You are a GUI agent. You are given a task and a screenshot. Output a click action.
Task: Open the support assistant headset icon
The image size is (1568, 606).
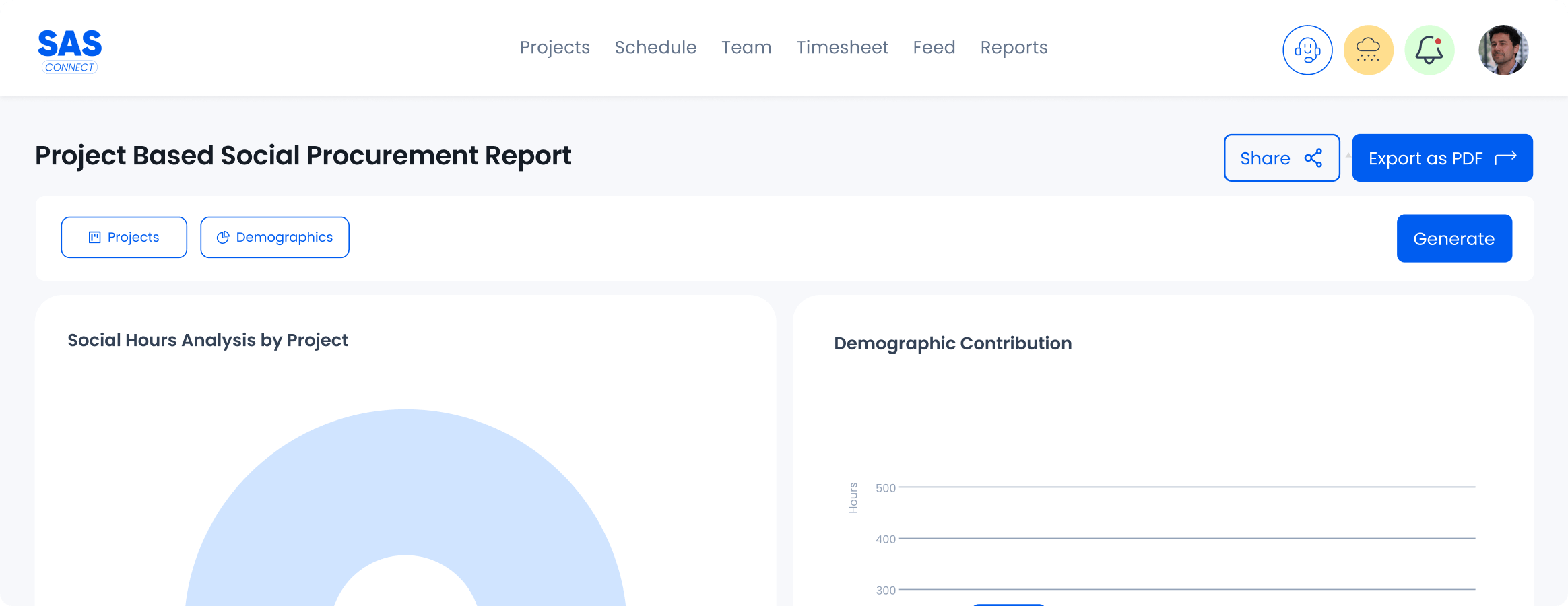point(1307,49)
